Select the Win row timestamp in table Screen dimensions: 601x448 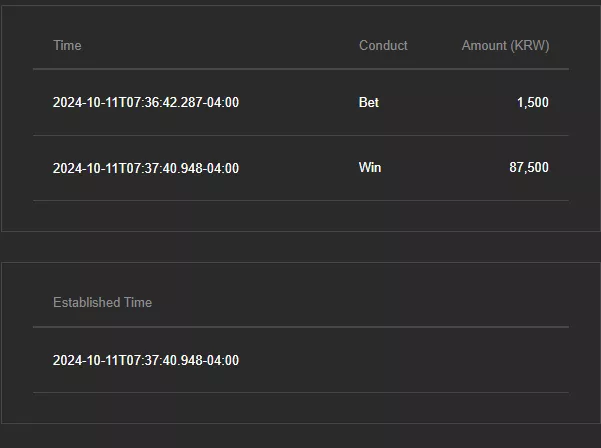(x=146, y=168)
